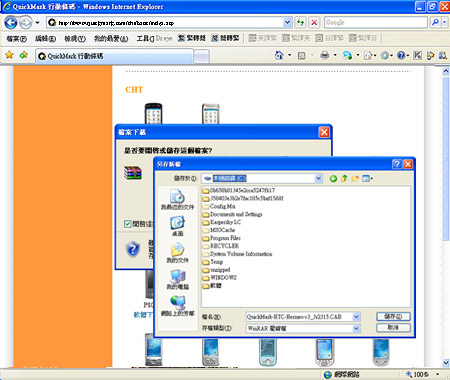Screen dimensions: 450x380
Task: Open the View menu in IE menu bar
Action: 75,39
